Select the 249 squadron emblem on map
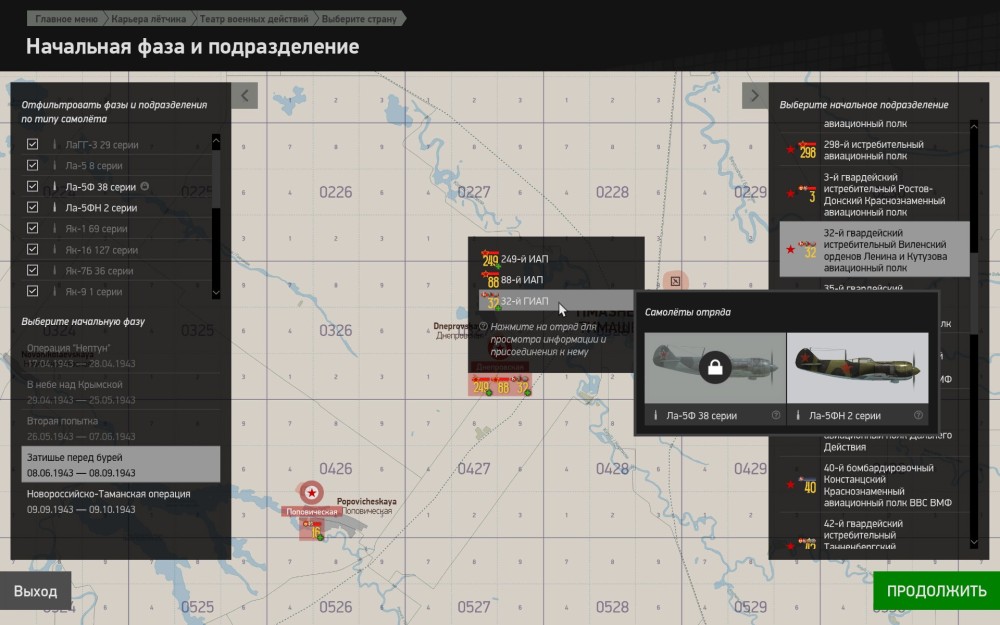Screen dimensions: 1000x625 pyautogui.click(x=481, y=386)
